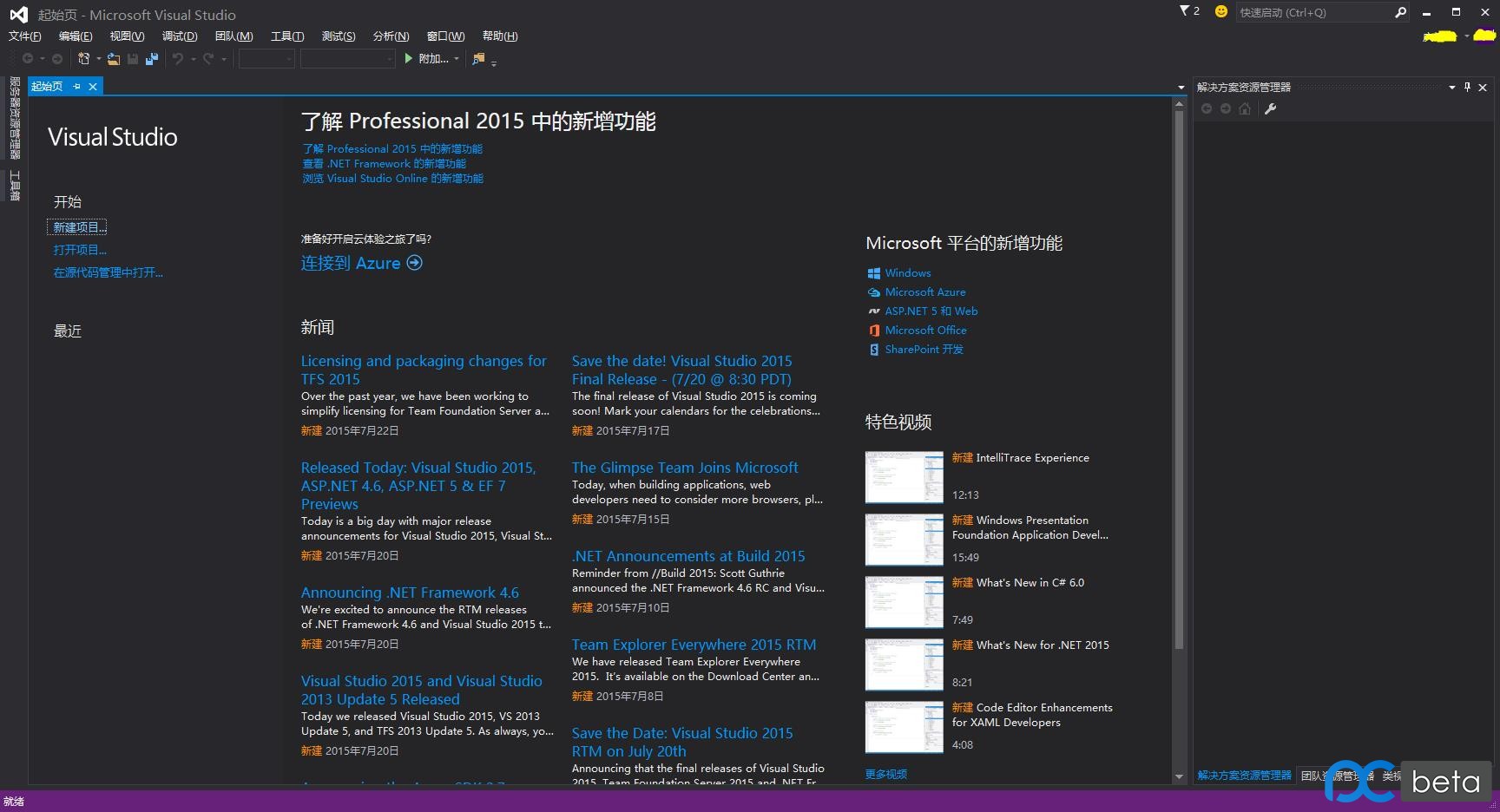Open the IntelliTrace Experience video thumbnail
Image resolution: width=1500 pixels, height=812 pixels.
[904, 477]
